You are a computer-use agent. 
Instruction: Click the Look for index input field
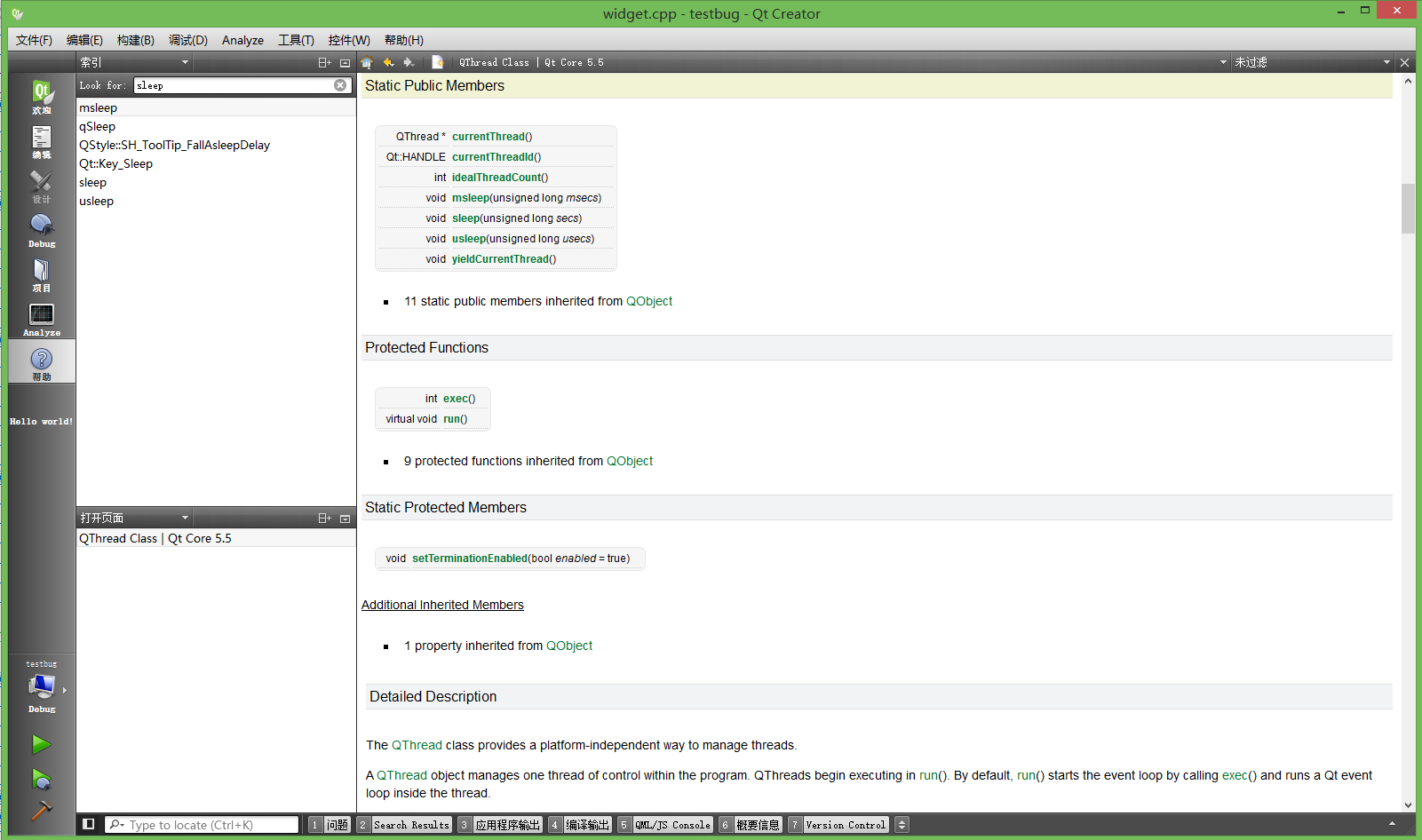[234, 85]
